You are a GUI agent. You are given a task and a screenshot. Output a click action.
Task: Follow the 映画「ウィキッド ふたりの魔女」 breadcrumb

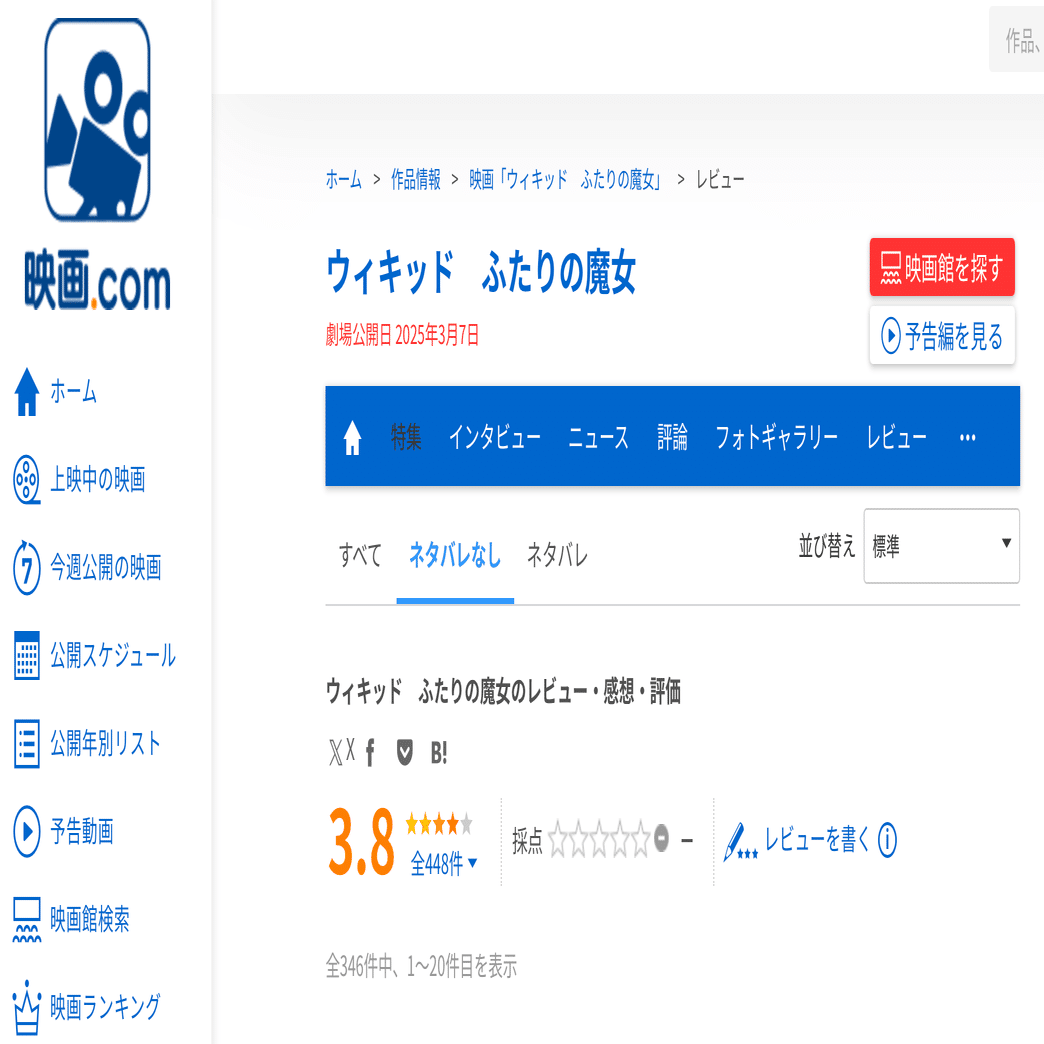coord(565,179)
